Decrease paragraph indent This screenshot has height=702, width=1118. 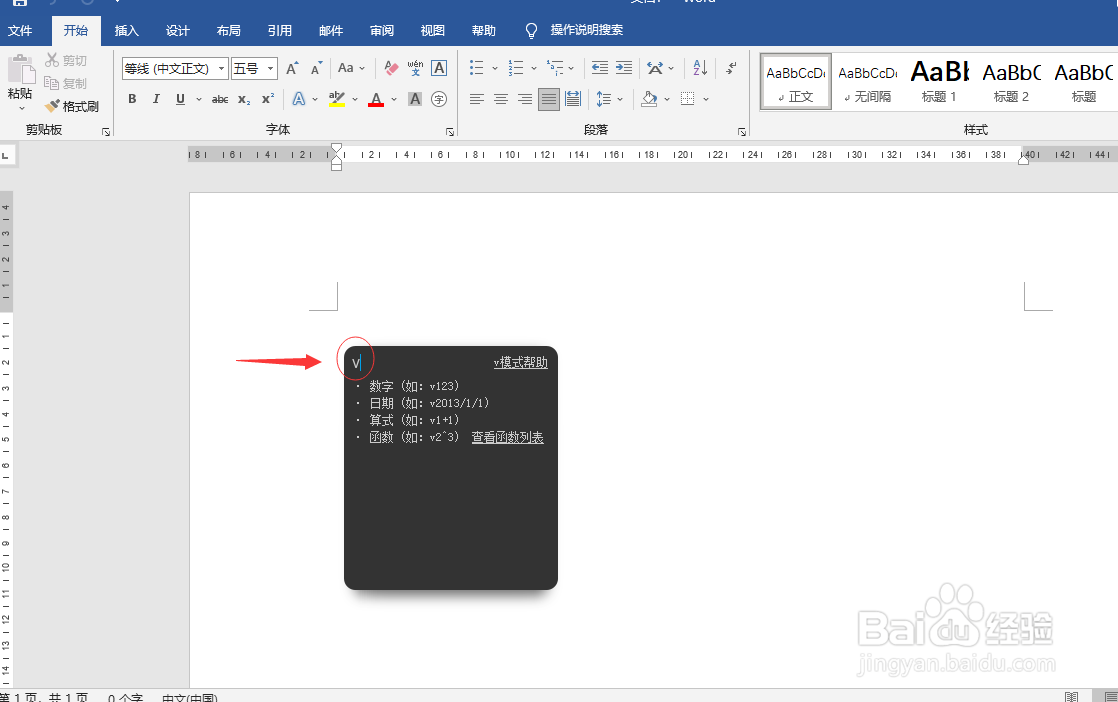(x=600, y=68)
